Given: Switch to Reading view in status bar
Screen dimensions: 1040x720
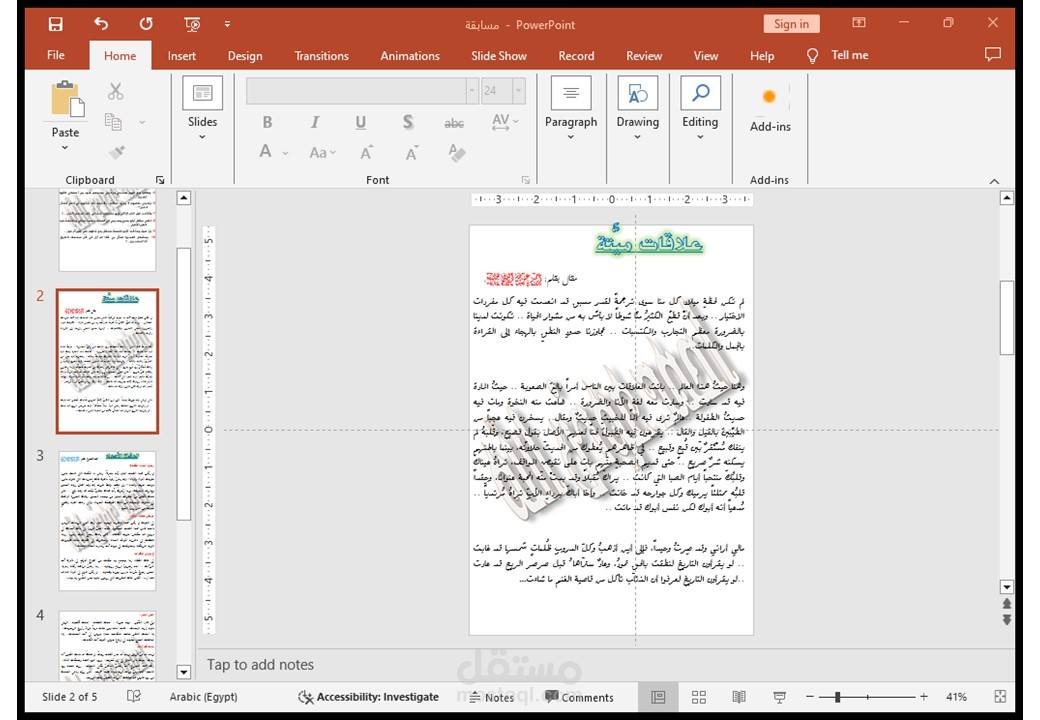Looking at the screenshot, I should tap(739, 697).
